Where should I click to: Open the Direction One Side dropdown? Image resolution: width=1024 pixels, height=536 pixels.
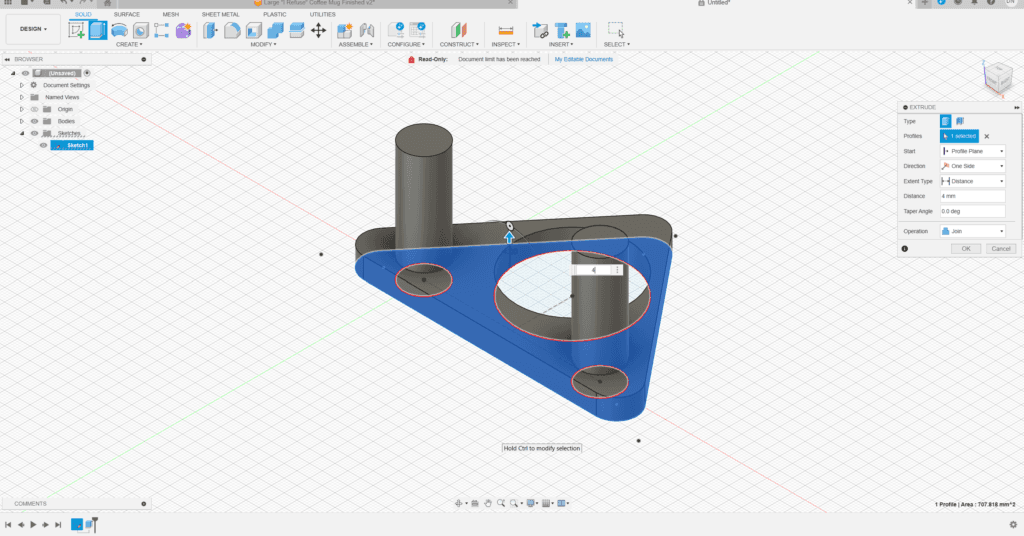pos(972,166)
